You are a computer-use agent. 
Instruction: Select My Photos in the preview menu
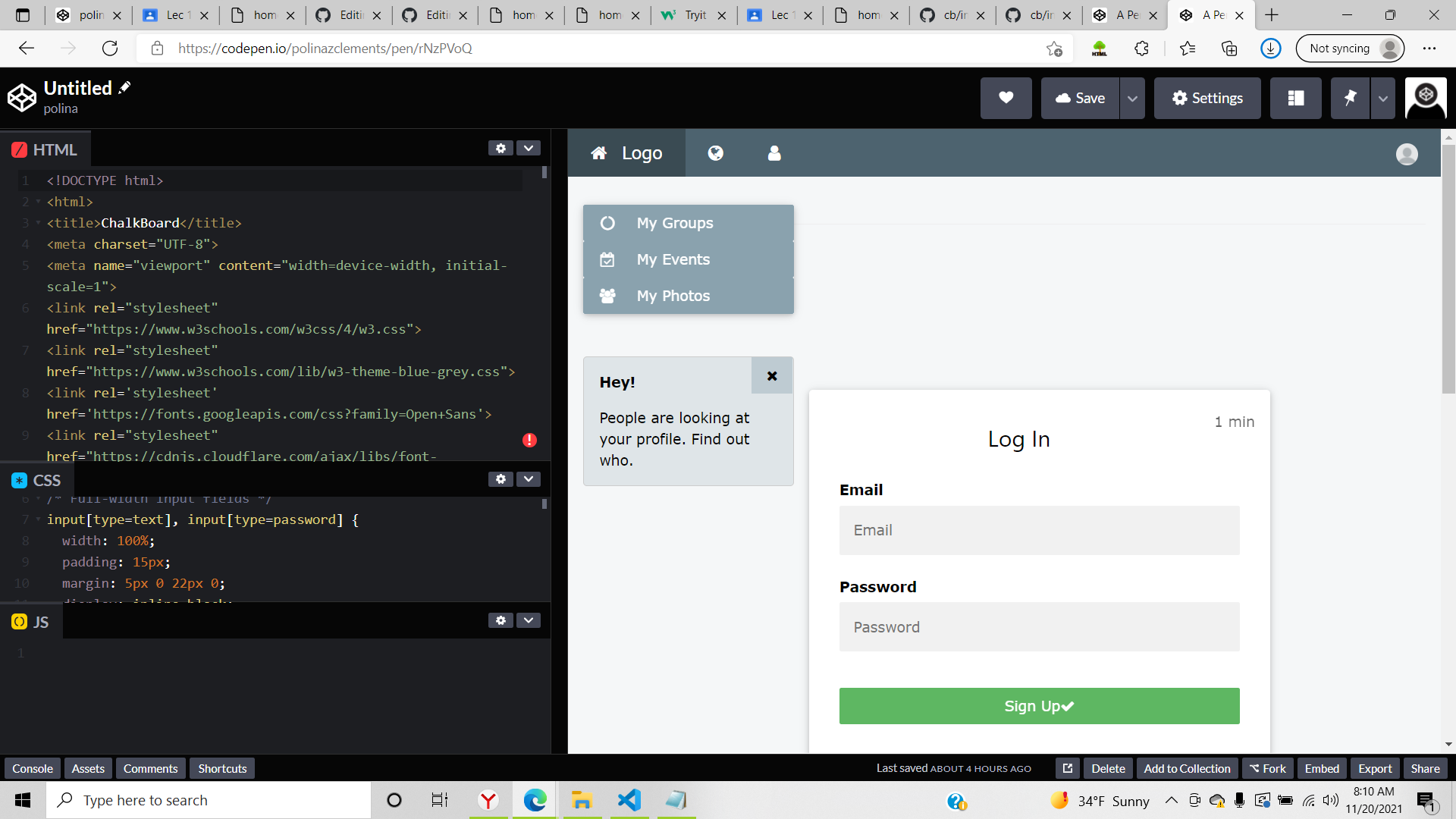673,296
